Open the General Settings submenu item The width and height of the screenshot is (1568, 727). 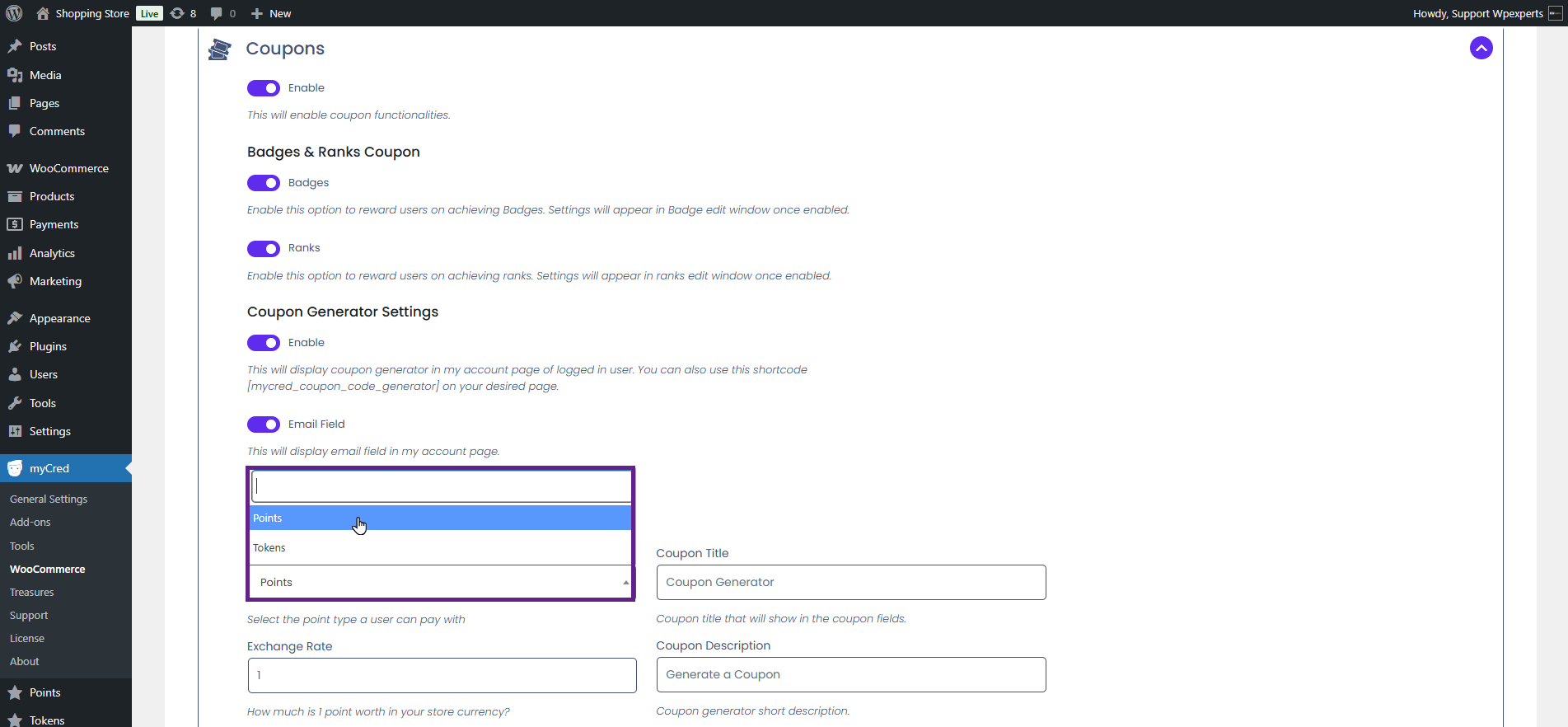pyautogui.click(x=49, y=499)
